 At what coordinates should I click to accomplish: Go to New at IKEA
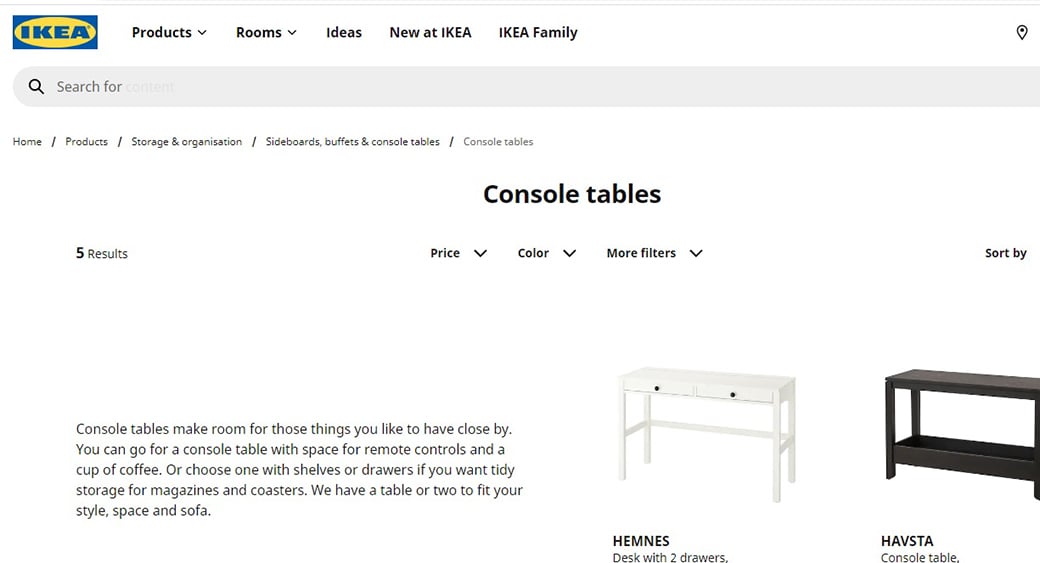point(430,32)
